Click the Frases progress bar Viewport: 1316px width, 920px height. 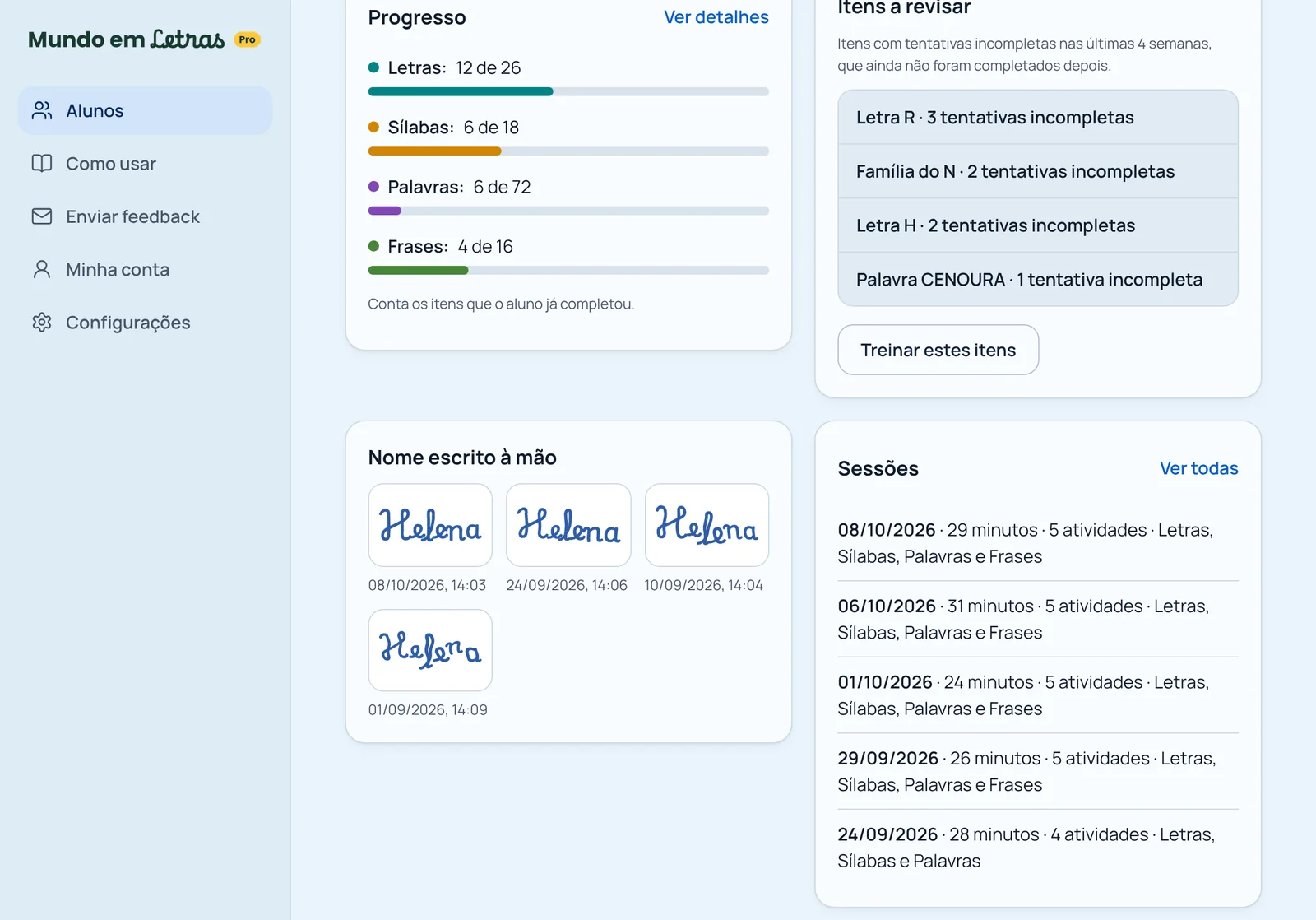click(x=568, y=270)
